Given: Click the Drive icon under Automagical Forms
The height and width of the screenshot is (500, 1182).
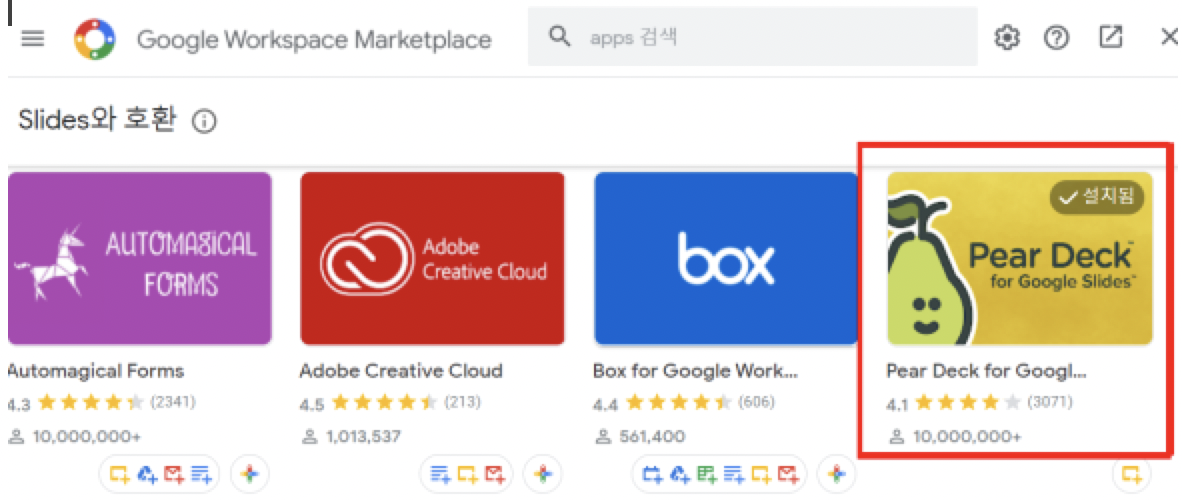Looking at the screenshot, I should tap(146, 474).
